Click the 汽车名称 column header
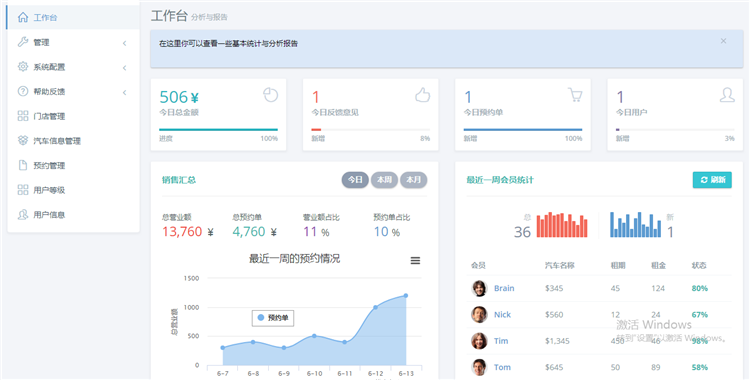The width and height of the screenshot is (750, 380). coord(560,265)
